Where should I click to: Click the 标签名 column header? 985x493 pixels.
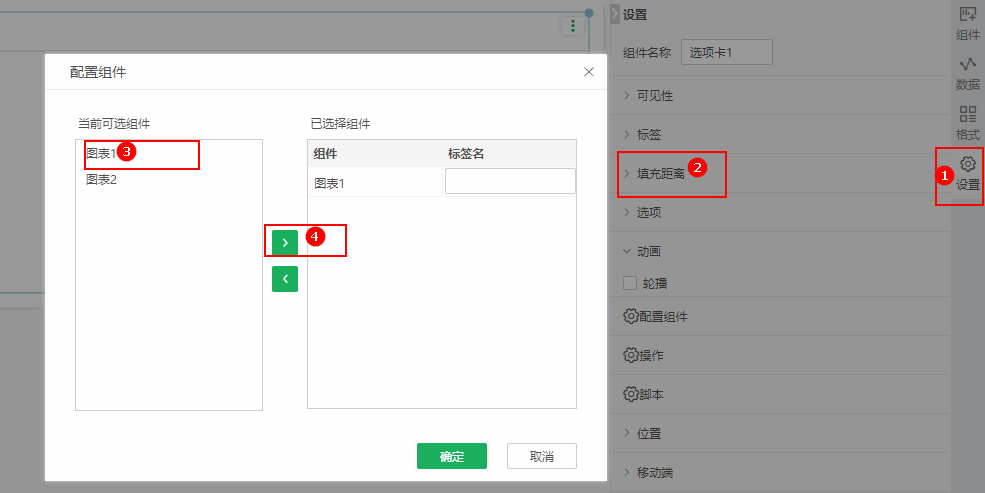465,153
